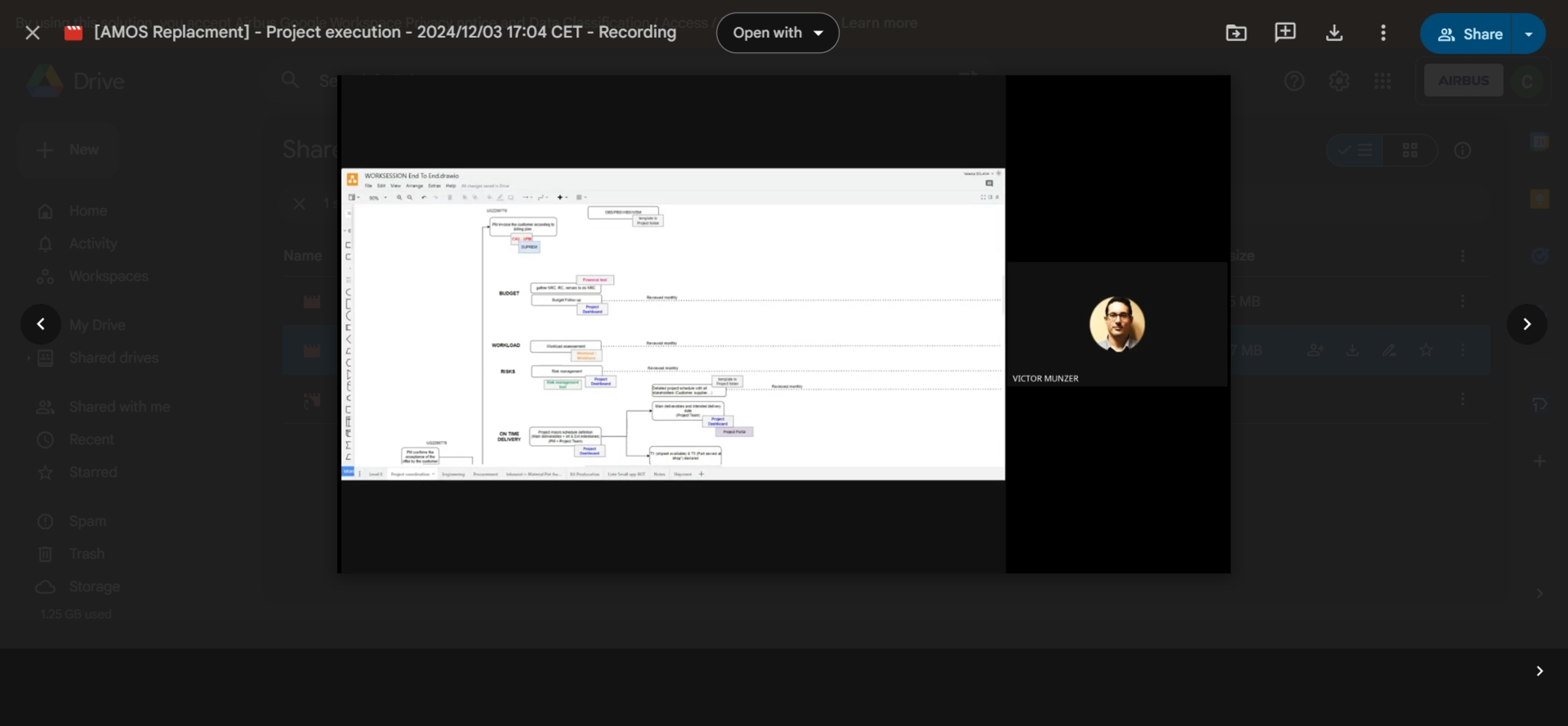The height and width of the screenshot is (726, 1568).
Task: Open Spam in Drive sidebar
Action: coord(88,521)
